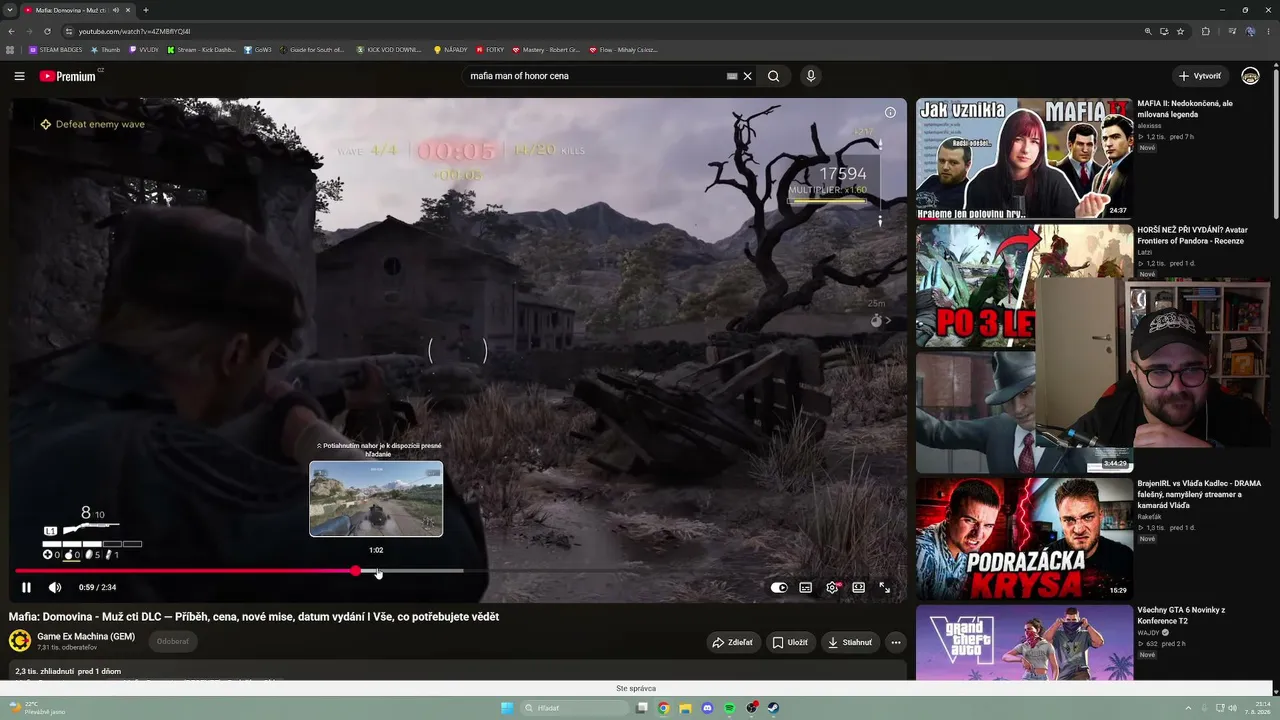Open the player settings gear
The height and width of the screenshot is (720, 1280).
pyautogui.click(x=832, y=588)
